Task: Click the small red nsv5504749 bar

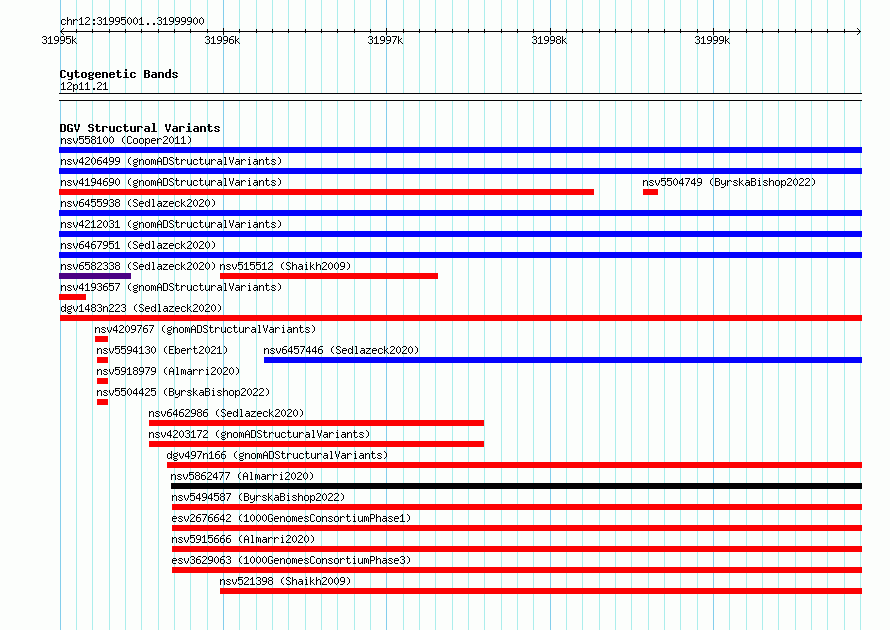Action: coord(650,192)
